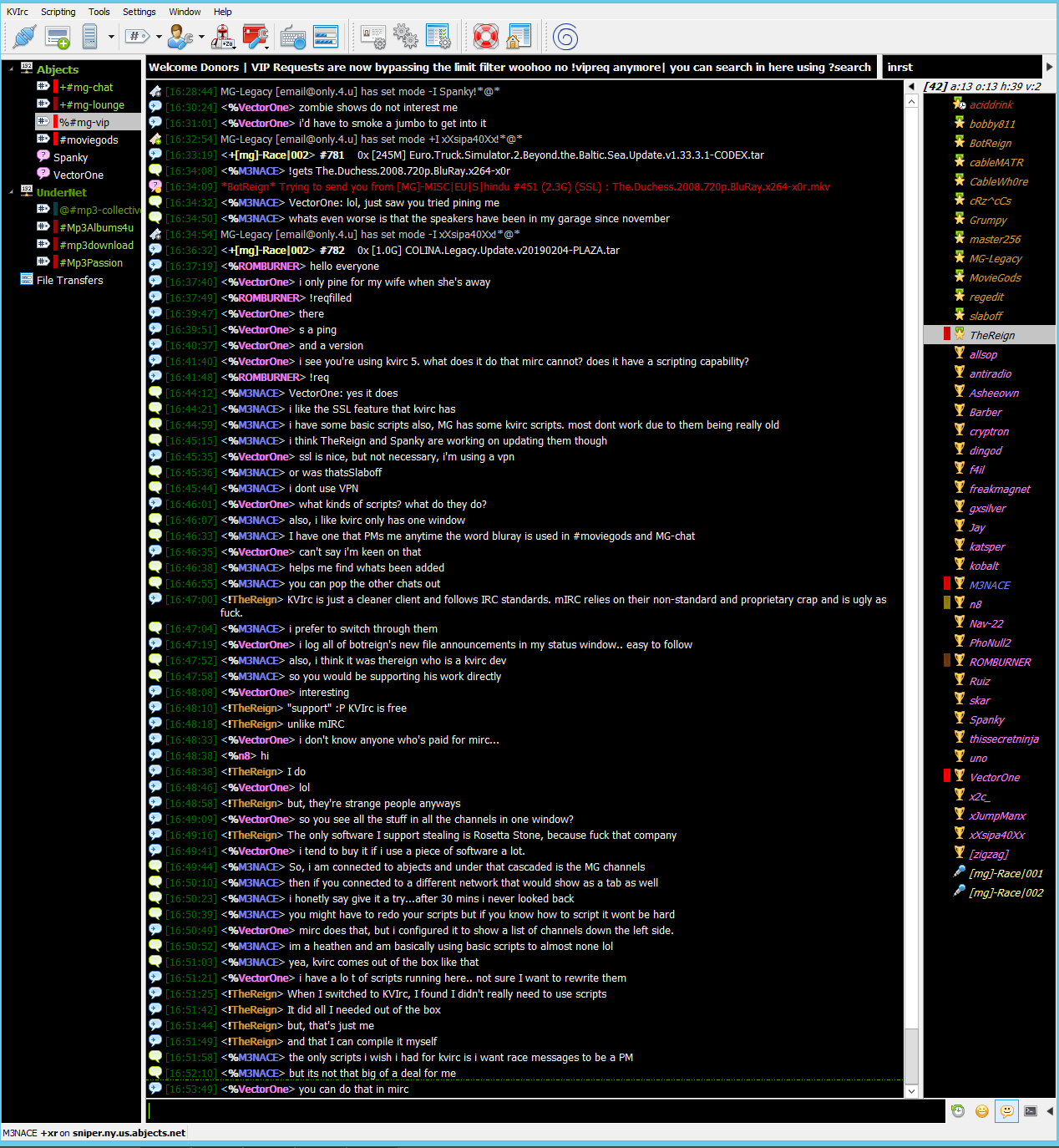Open the Window menu
Viewport: 1059px width, 1148px height.
pos(185,12)
